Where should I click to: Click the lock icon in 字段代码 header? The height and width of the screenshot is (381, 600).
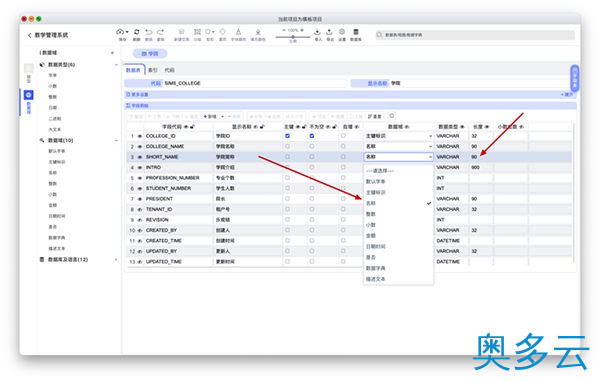(x=192, y=127)
